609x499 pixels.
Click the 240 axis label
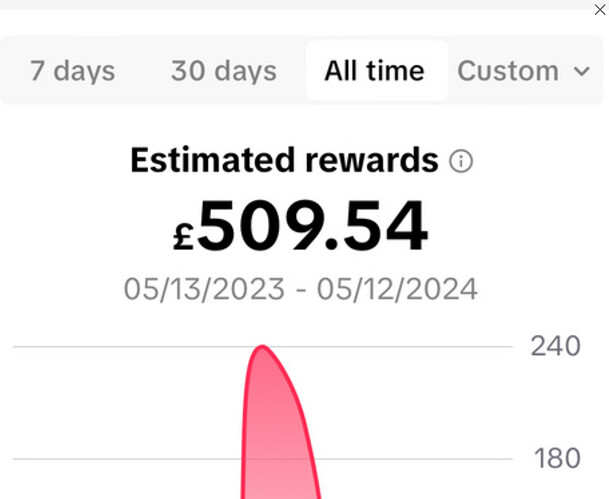[x=555, y=346]
